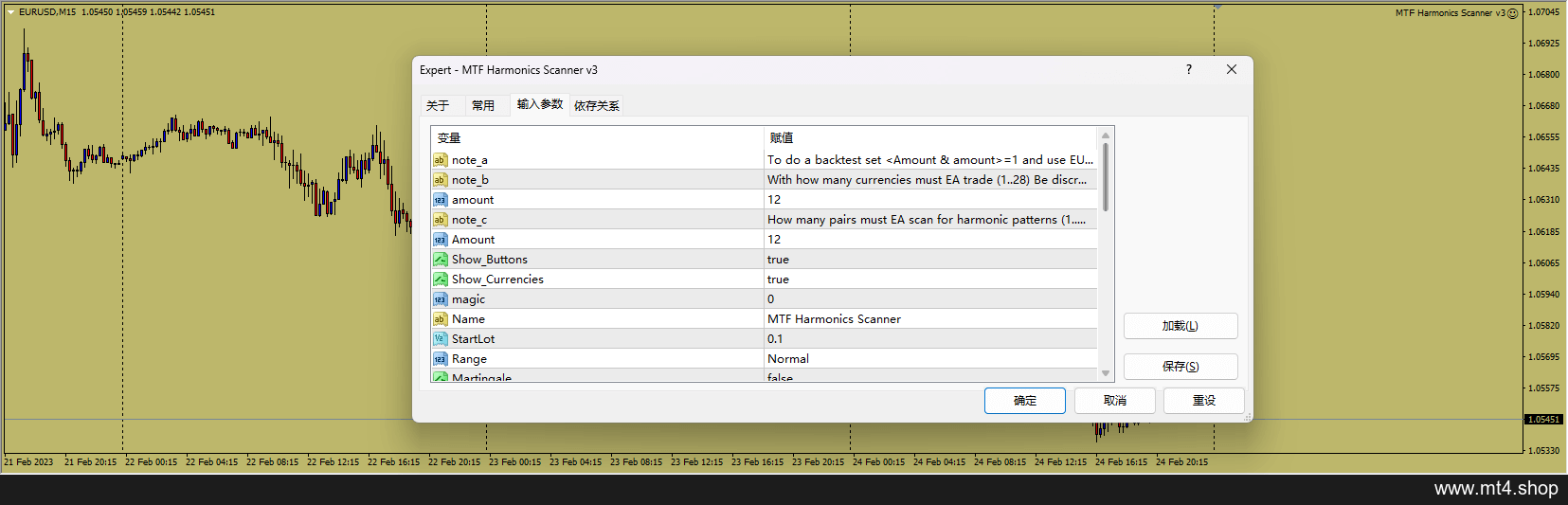This screenshot has height=505, width=1568.
Task: Click the note_a variable name
Action: click(x=470, y=160)
